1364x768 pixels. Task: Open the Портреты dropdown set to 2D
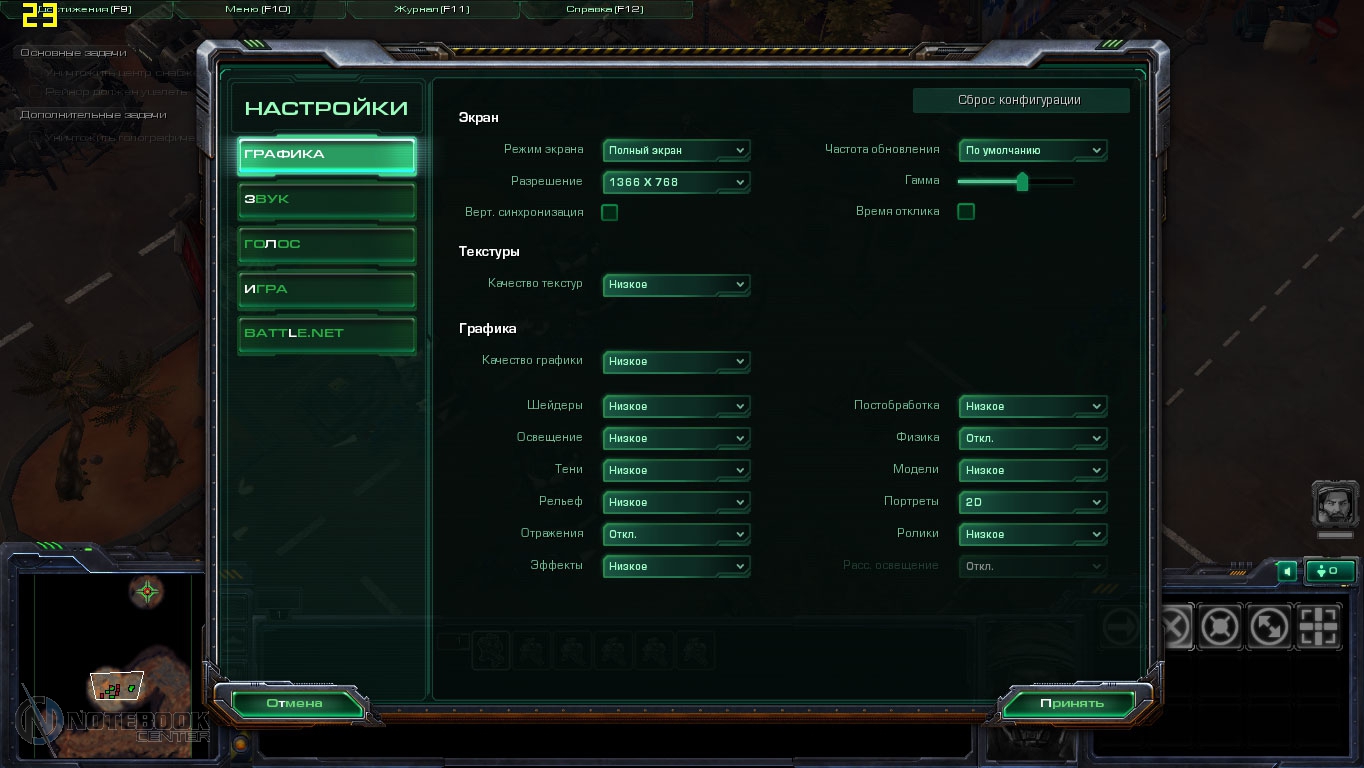1032,502
